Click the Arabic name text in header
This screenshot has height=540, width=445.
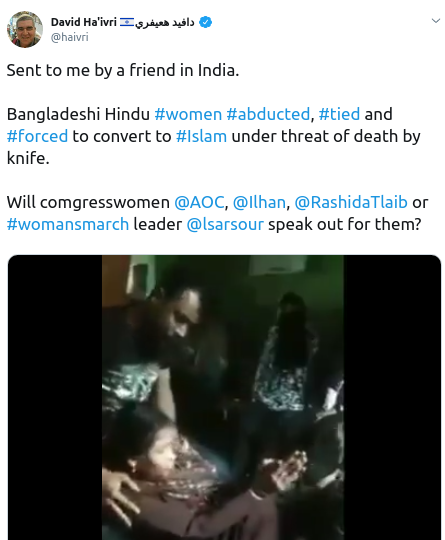(165, 22)
